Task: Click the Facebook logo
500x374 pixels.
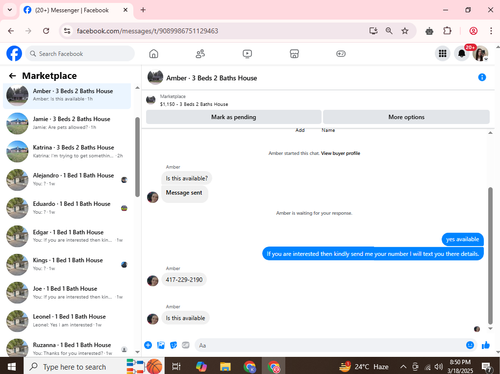Action: click(14, 53)
